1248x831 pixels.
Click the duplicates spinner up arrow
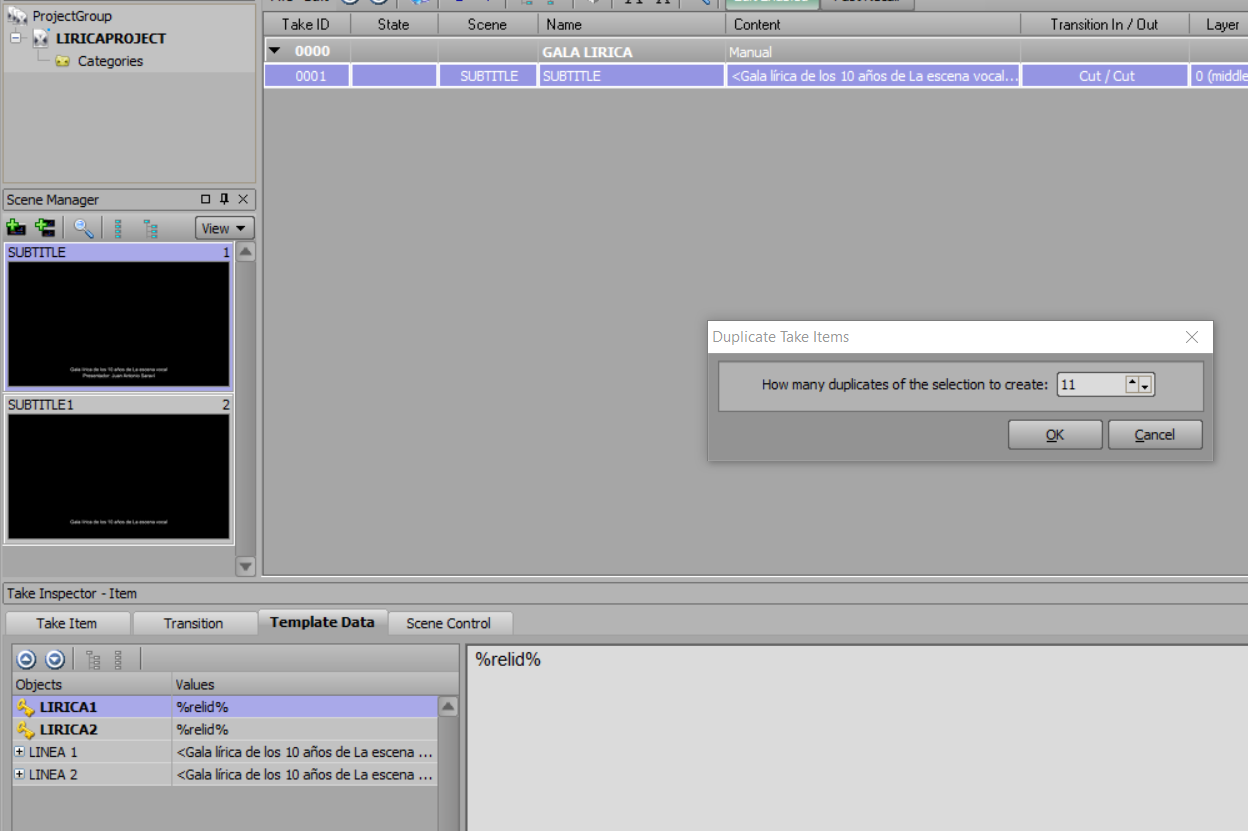[1133, 384]
